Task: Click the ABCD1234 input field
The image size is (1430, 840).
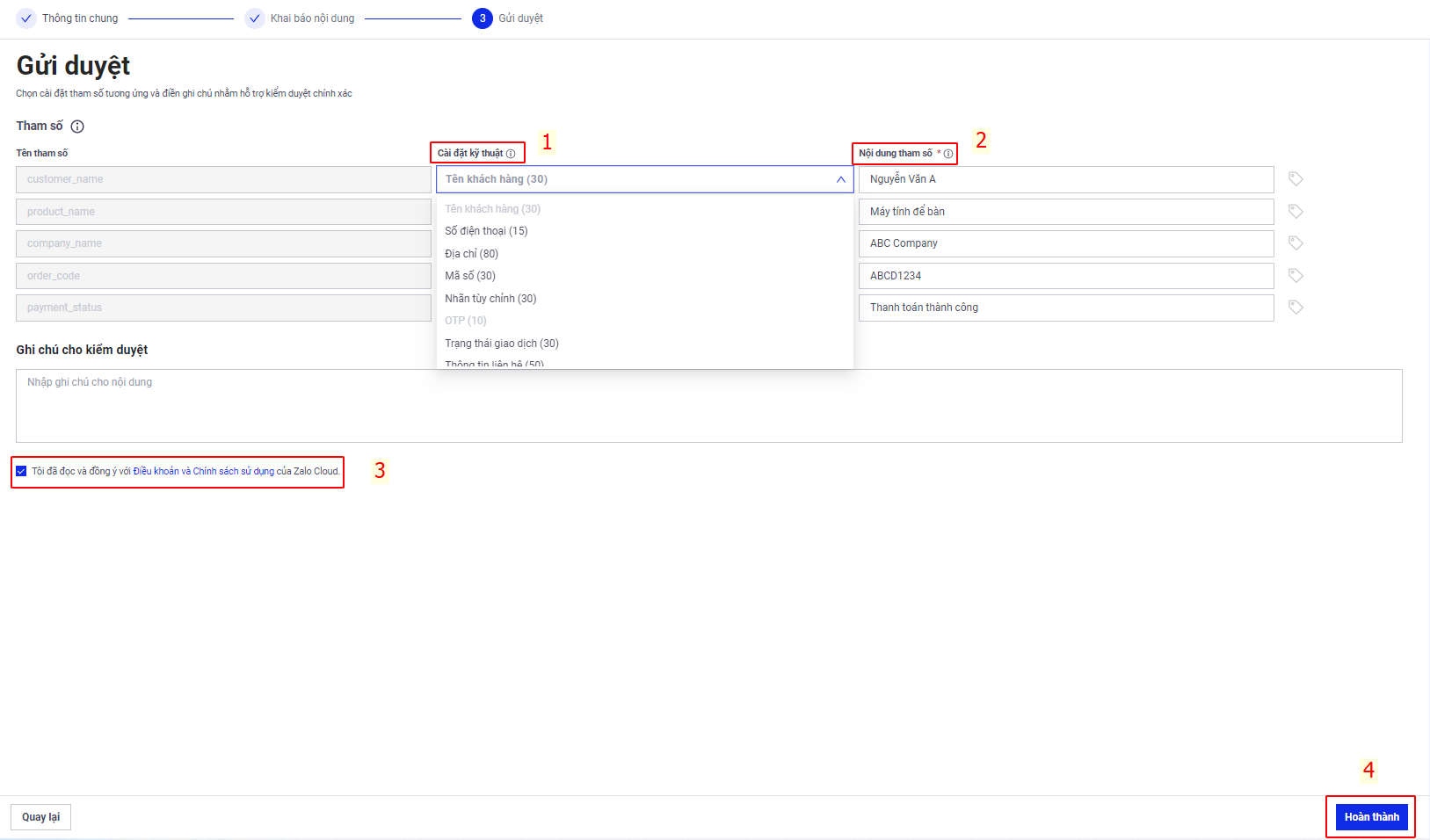Action: 1066,276
